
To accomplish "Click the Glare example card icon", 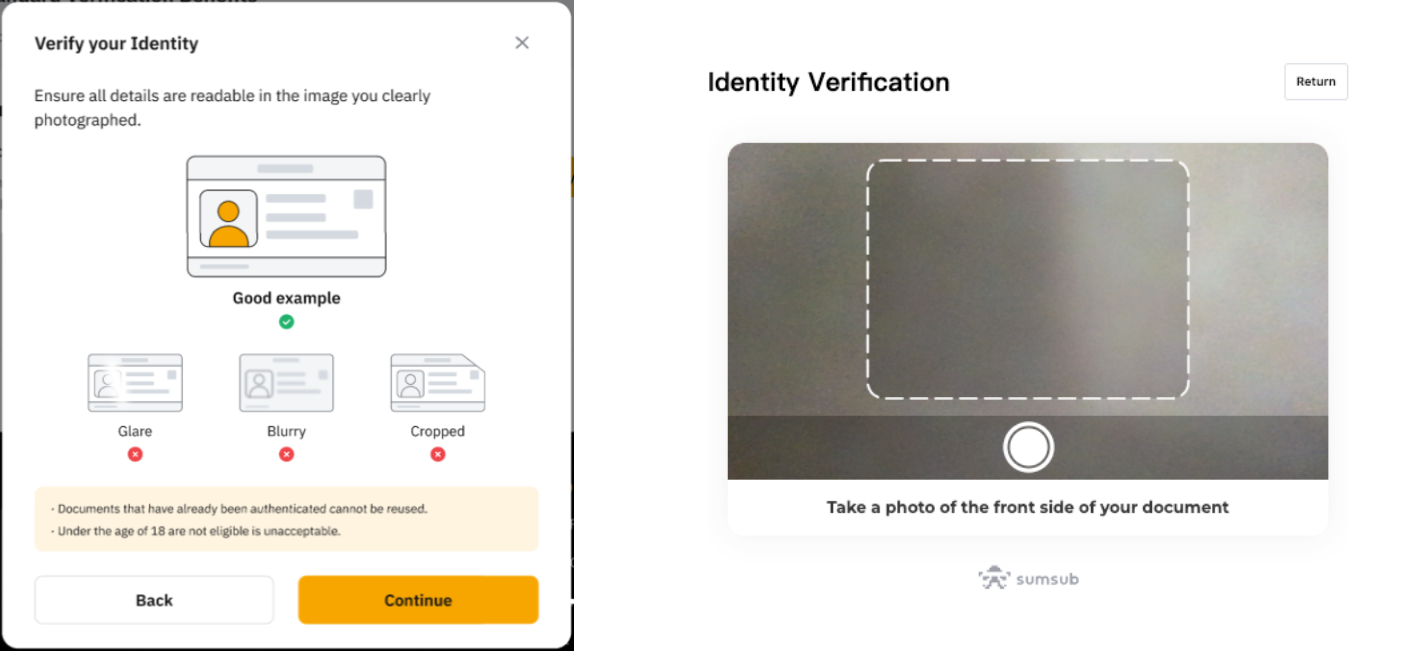I will [x=135, y=383].
